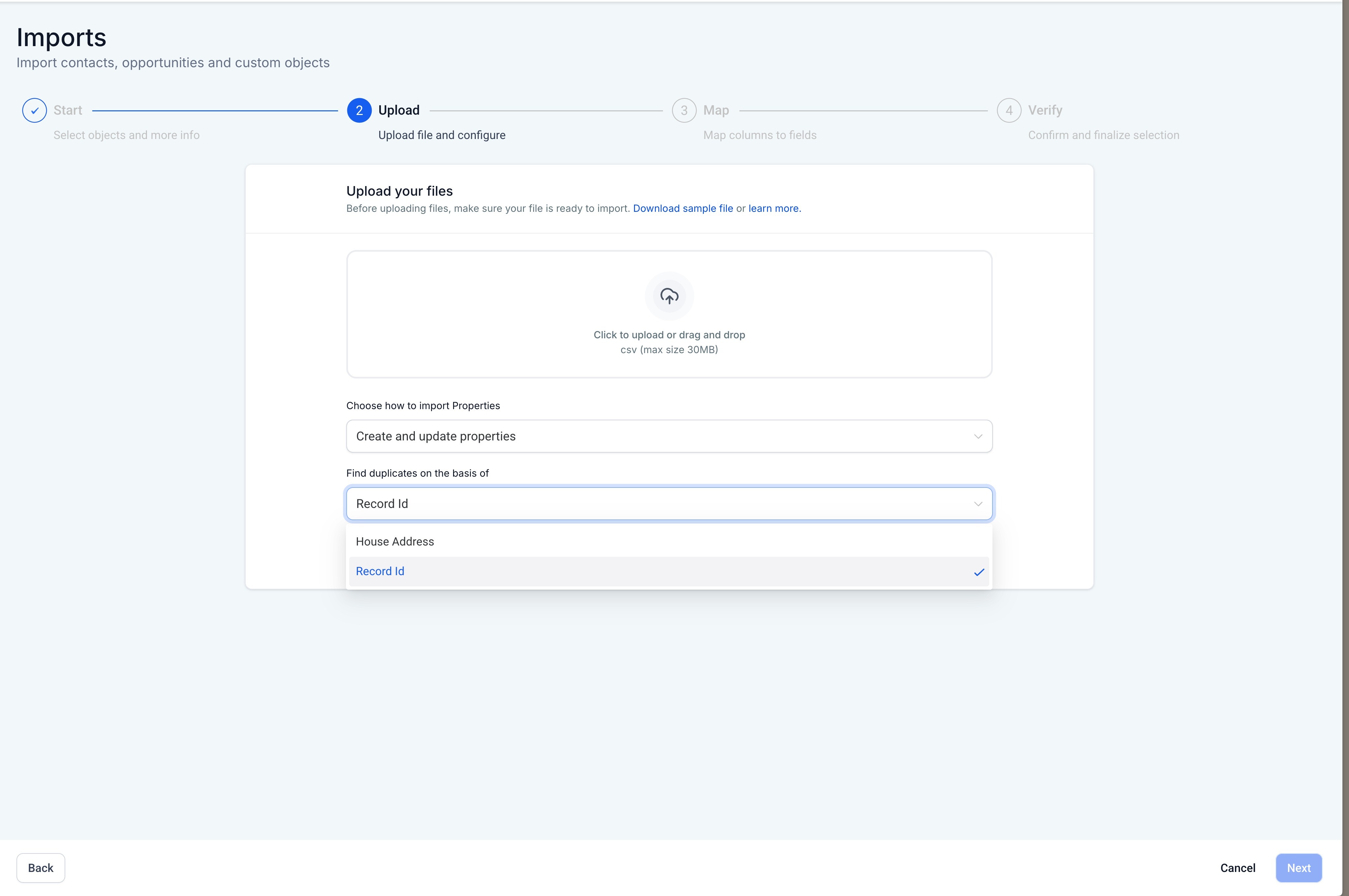Click the step 3 Map circle
The width and height of the screenshot is (1349, 896).
click(x=684, y=110)
